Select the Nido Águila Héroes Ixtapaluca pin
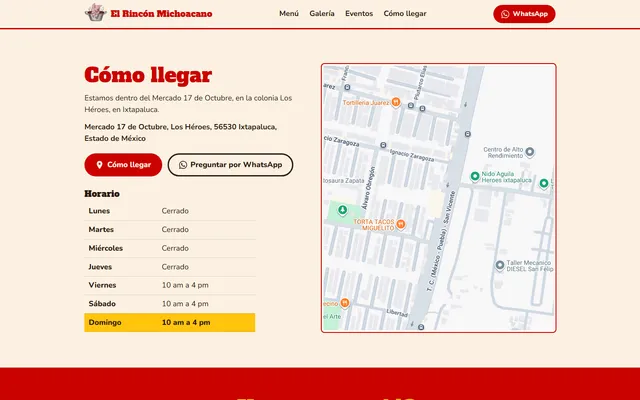This screenshot has height=400, width=640. coord(474,176)
